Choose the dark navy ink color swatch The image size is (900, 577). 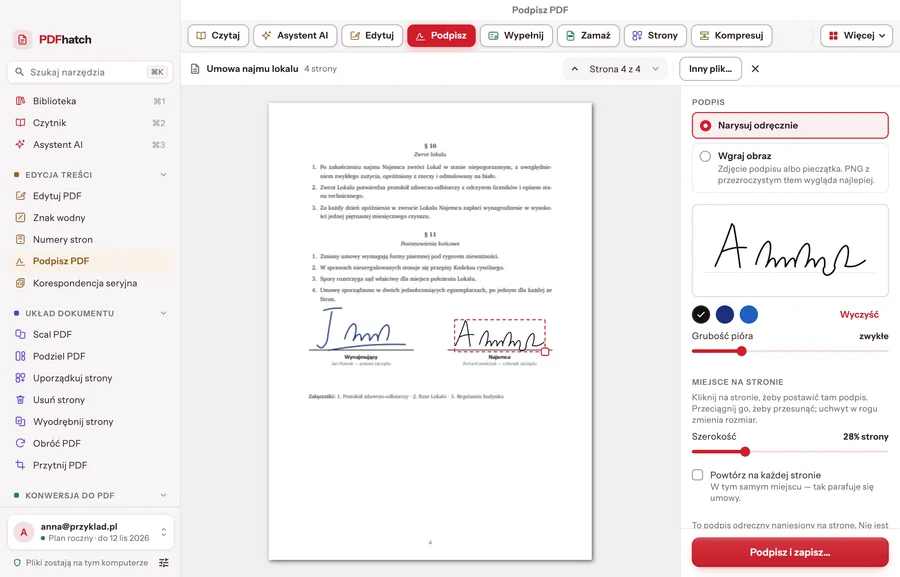tap(725, 315)
